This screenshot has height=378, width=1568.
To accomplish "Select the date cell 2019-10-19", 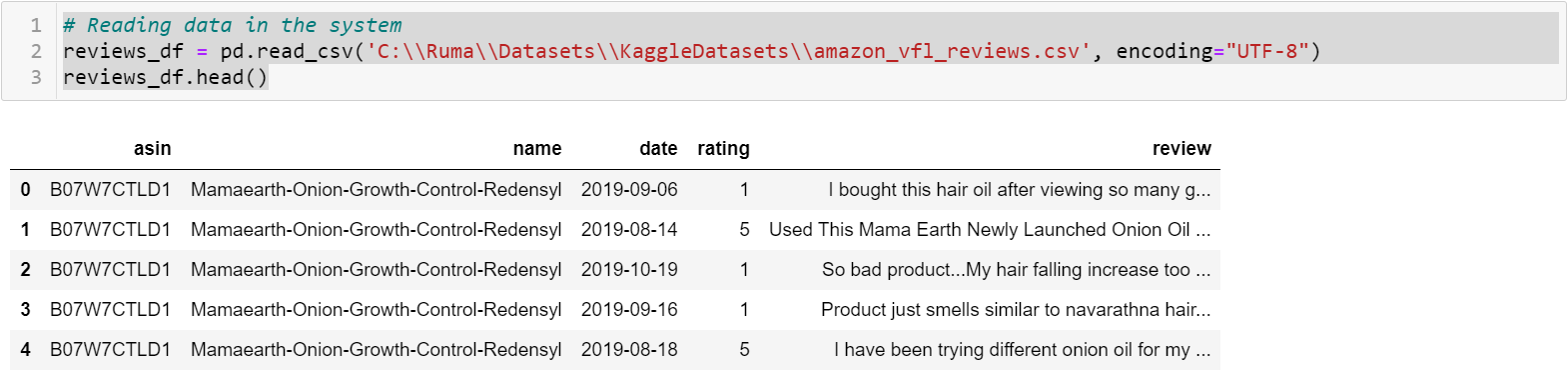I will (x=629, y=269).
